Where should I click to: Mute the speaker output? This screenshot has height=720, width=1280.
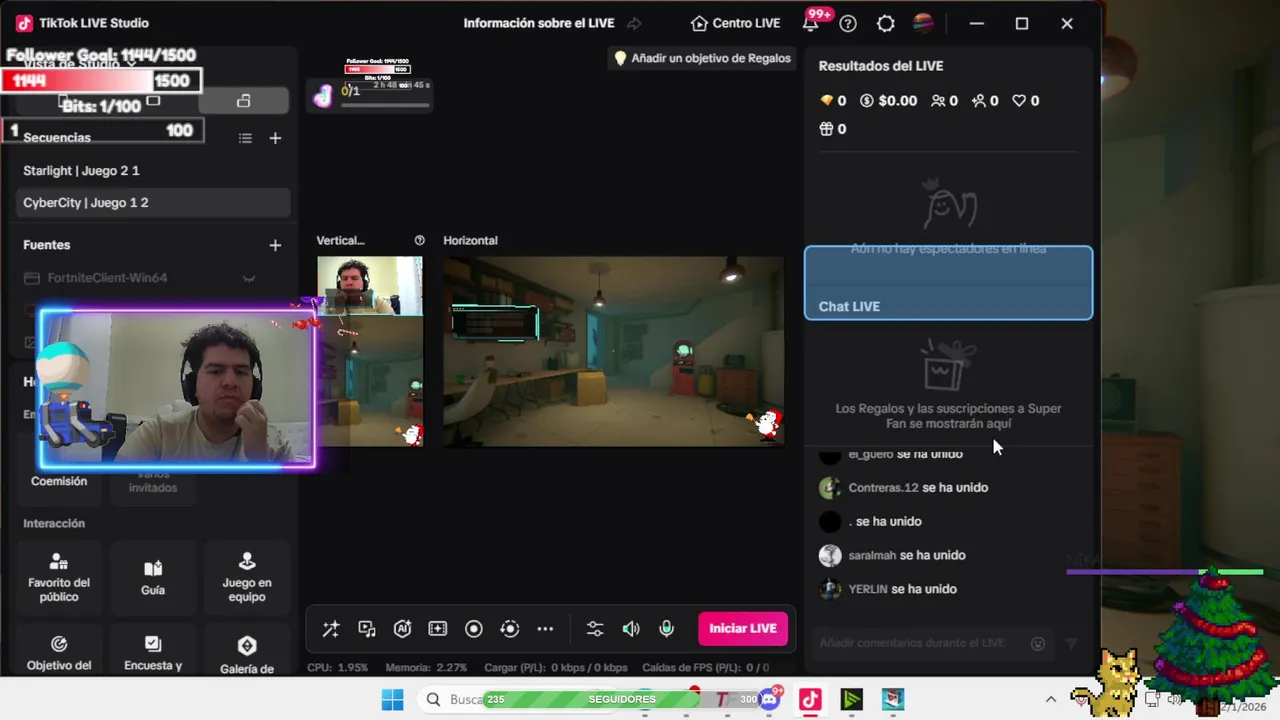(x=631, y=629)
